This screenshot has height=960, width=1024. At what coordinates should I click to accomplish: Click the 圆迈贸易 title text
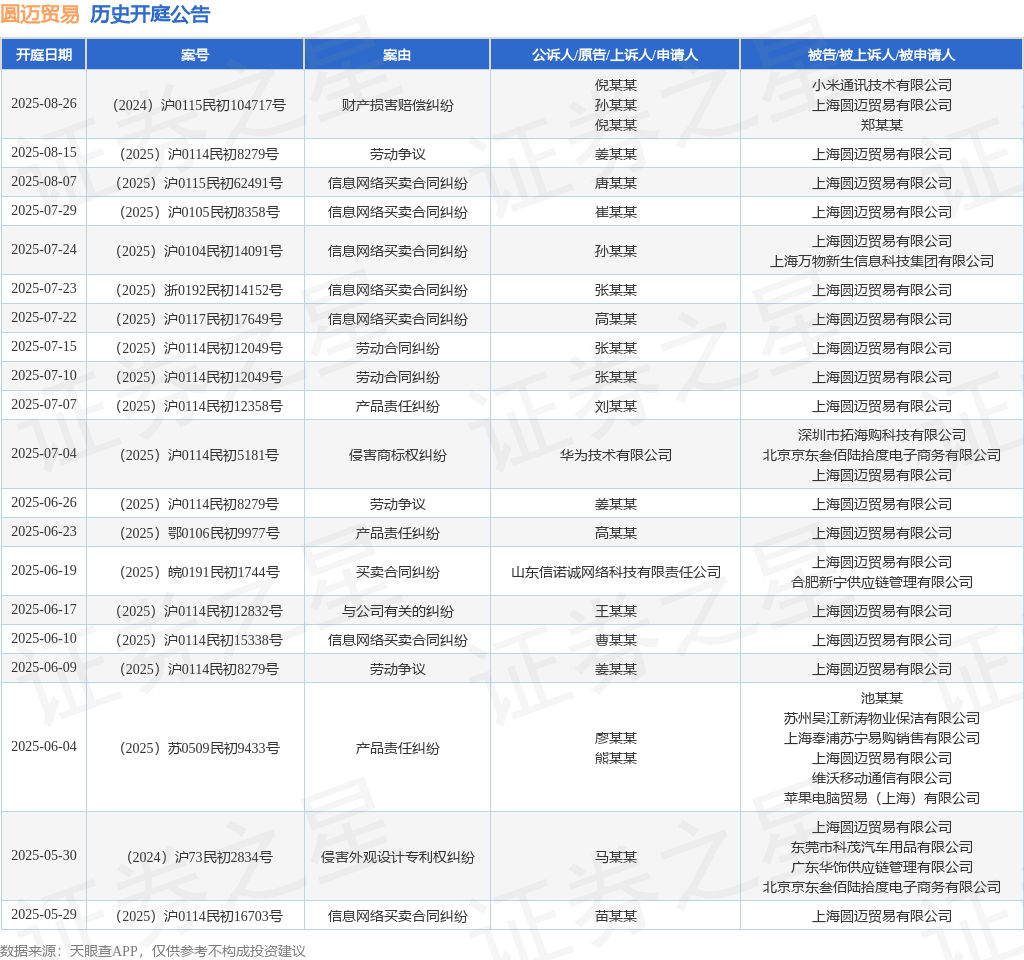click(40, 14)
